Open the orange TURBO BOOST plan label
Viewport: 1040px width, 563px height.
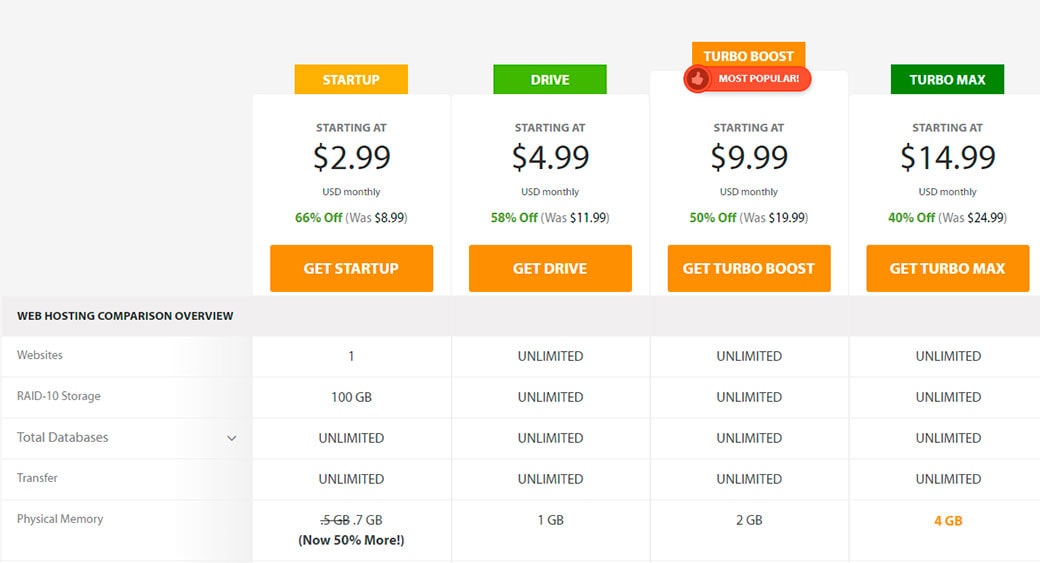[748, 56]
